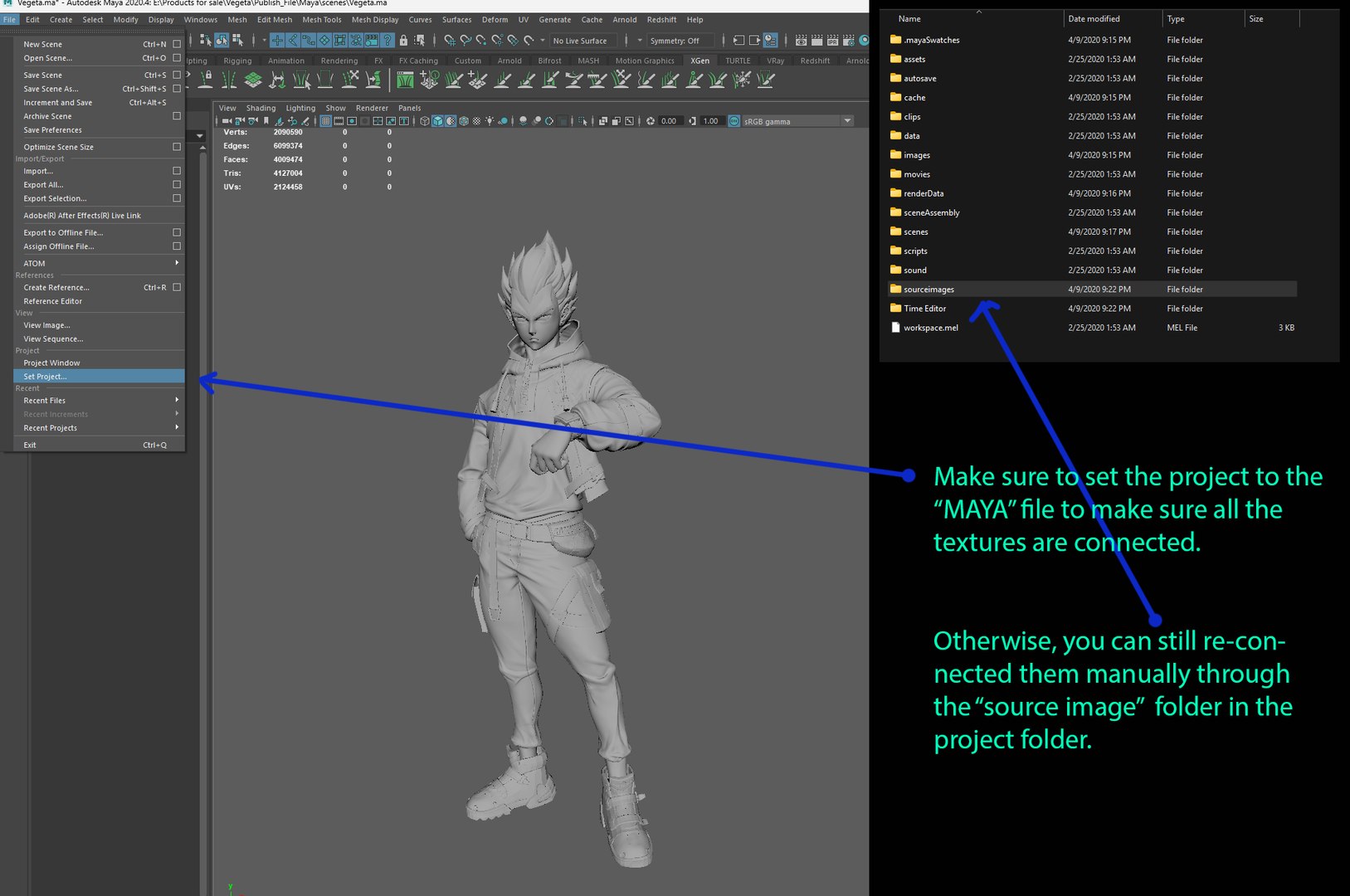The height and width of the screenshot is (896, 1350).
Task: Open the Export All option box
Action: pos(177,185)
